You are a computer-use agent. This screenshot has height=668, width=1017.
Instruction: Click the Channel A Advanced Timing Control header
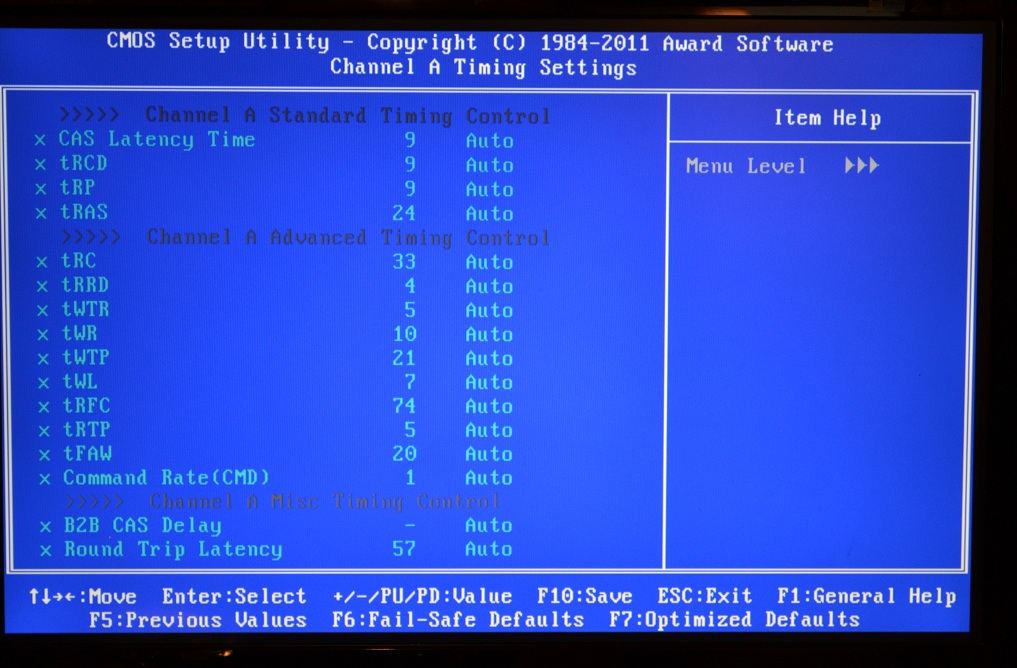[x=305, y=237]
